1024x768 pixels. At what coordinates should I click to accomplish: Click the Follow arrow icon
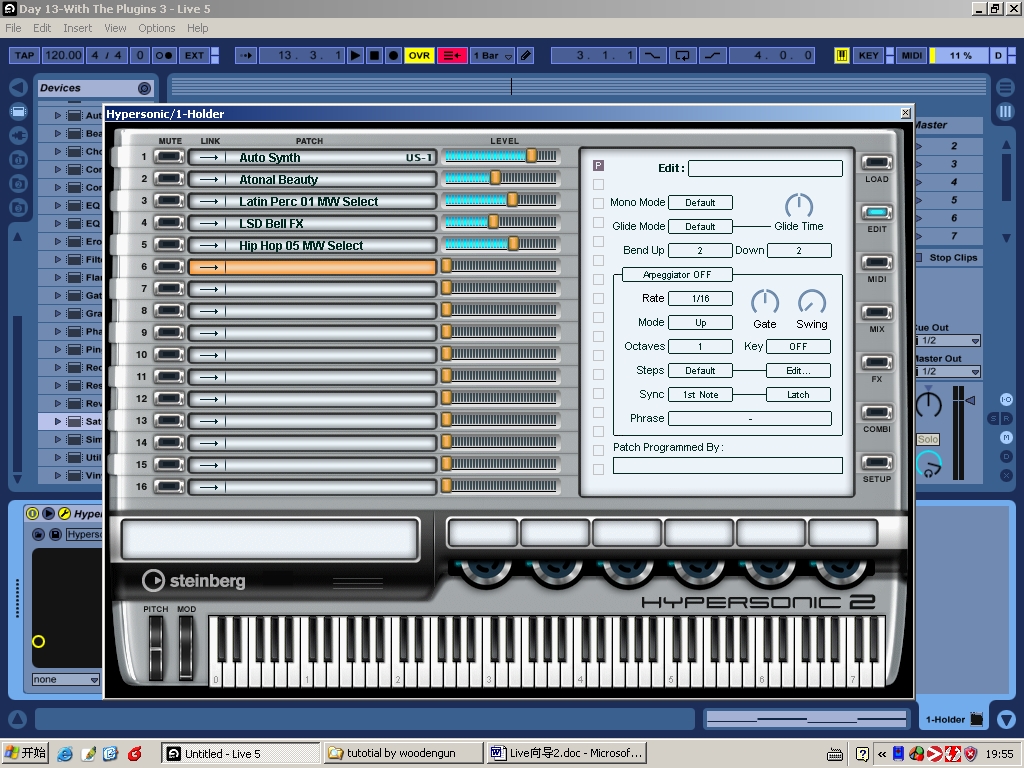[x=246, y=56]
